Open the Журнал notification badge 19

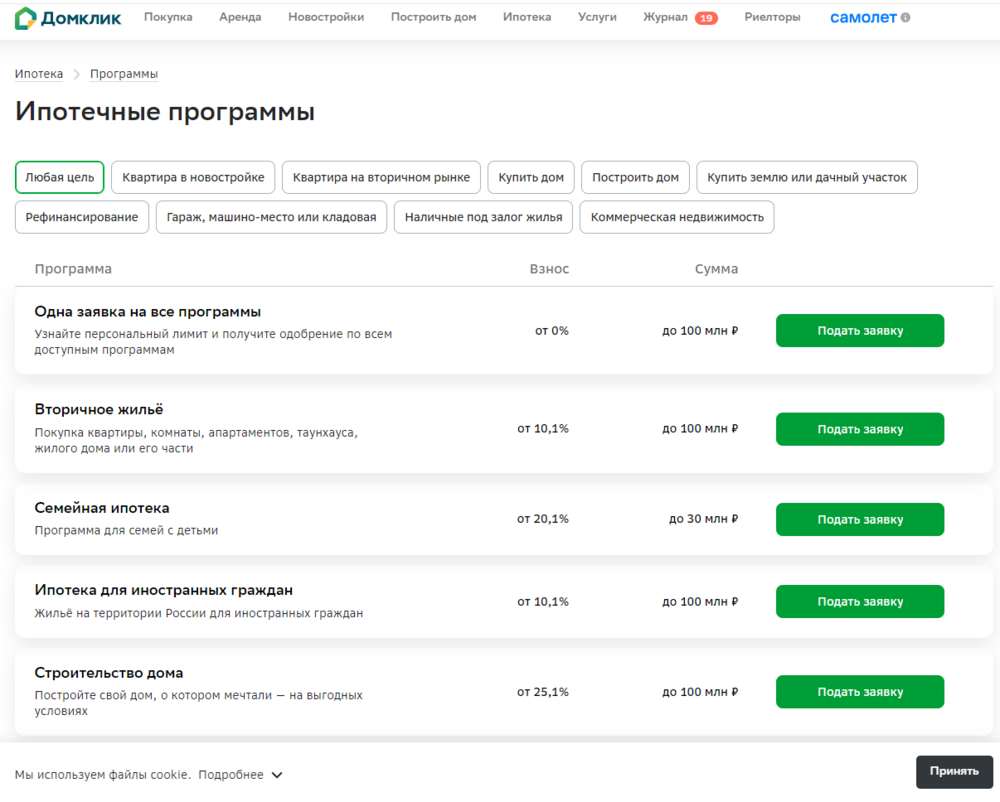pyautogui.click(x=706, y=18)
